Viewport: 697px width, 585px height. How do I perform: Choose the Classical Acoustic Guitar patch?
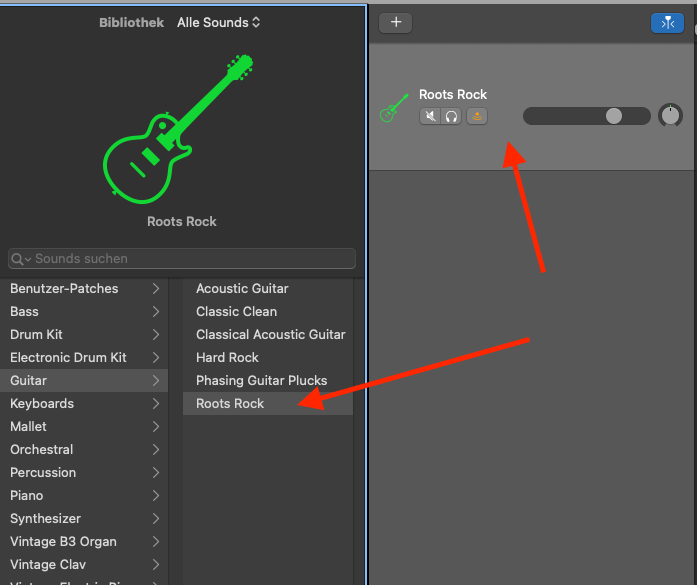(x=268, y=334)
